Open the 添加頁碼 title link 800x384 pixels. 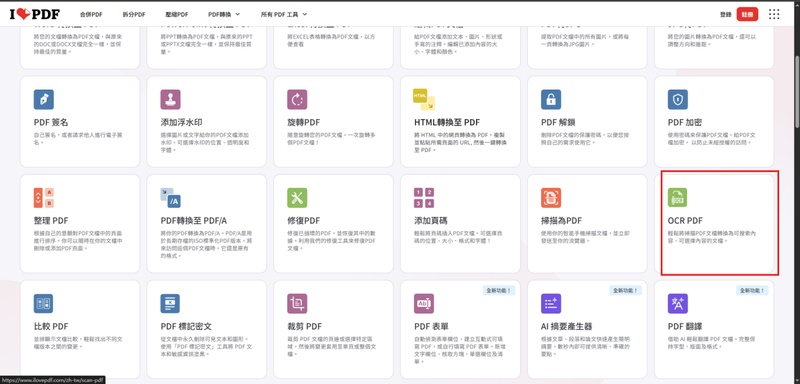pos(431,221)
